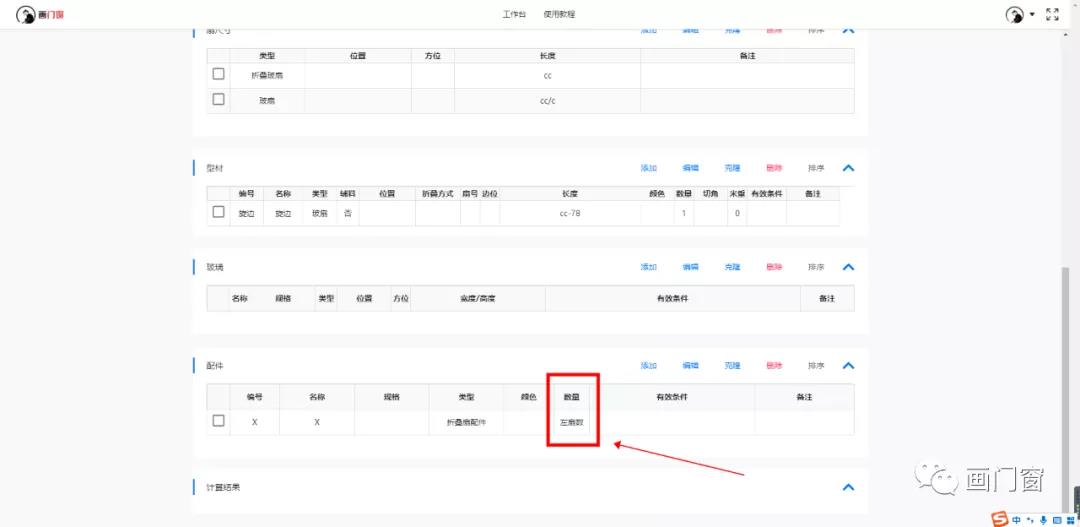
Task: Collapse the 型材 section
Action: click(x=848, y=168)
